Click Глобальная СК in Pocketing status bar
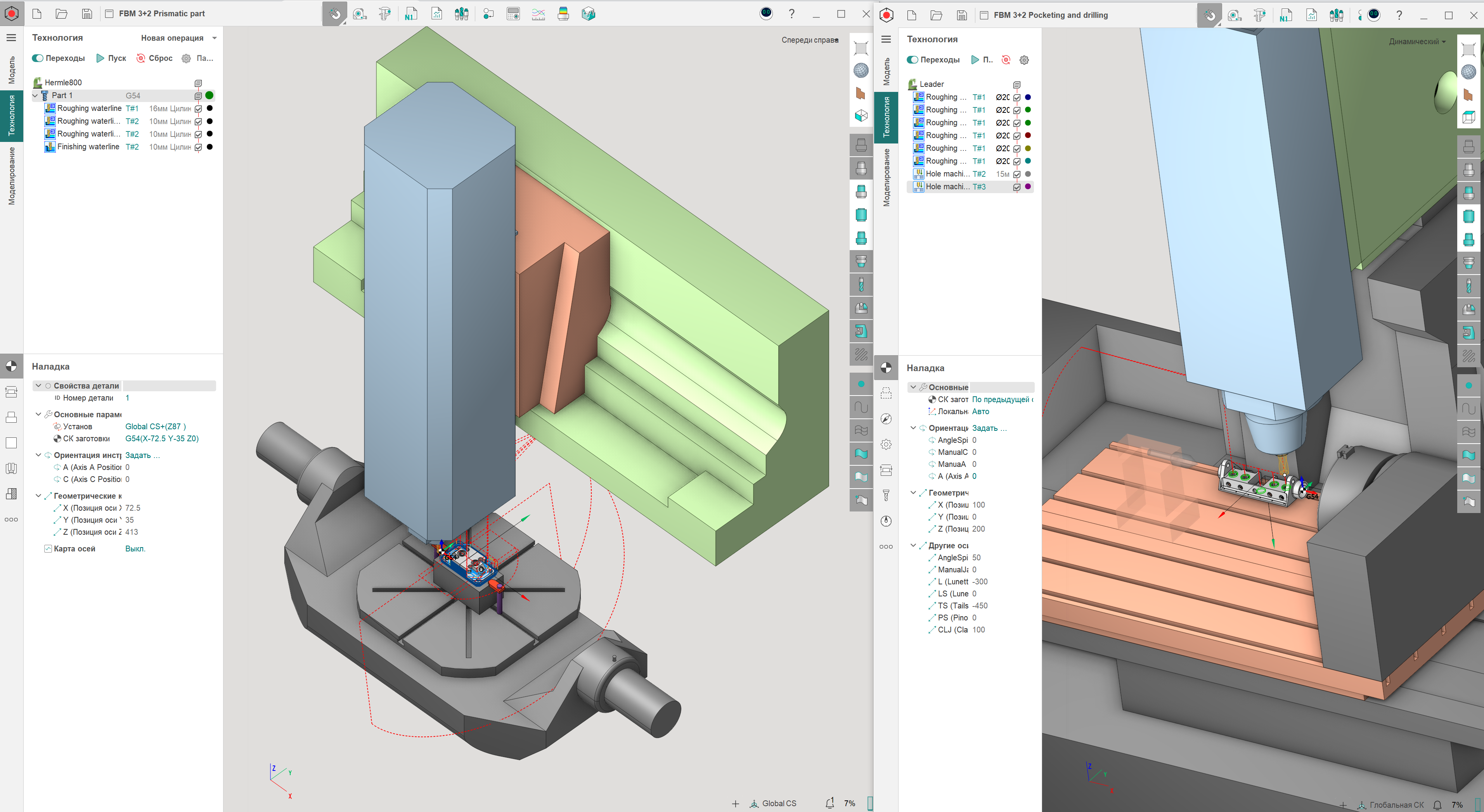This screenshot has width=1484, height=812. tap(1390, 805)
